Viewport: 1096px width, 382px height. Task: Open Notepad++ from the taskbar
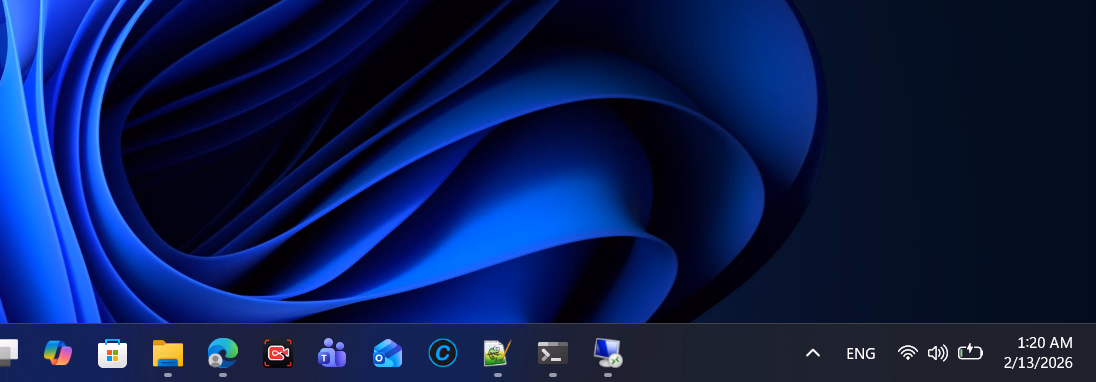[x=498, y=353]
